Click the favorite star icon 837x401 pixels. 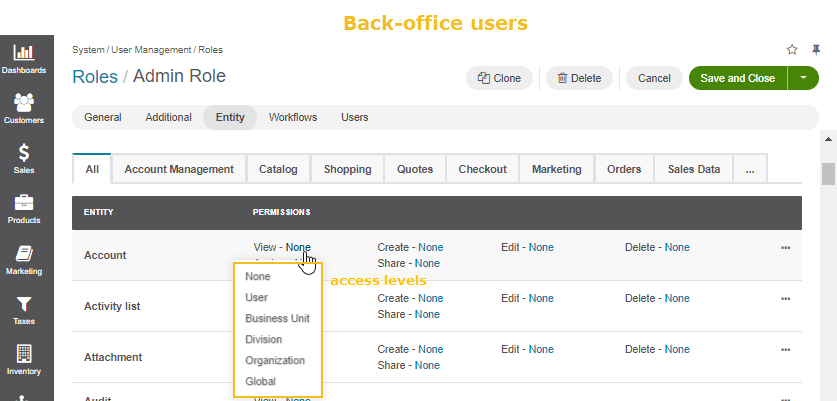(792, 50)
